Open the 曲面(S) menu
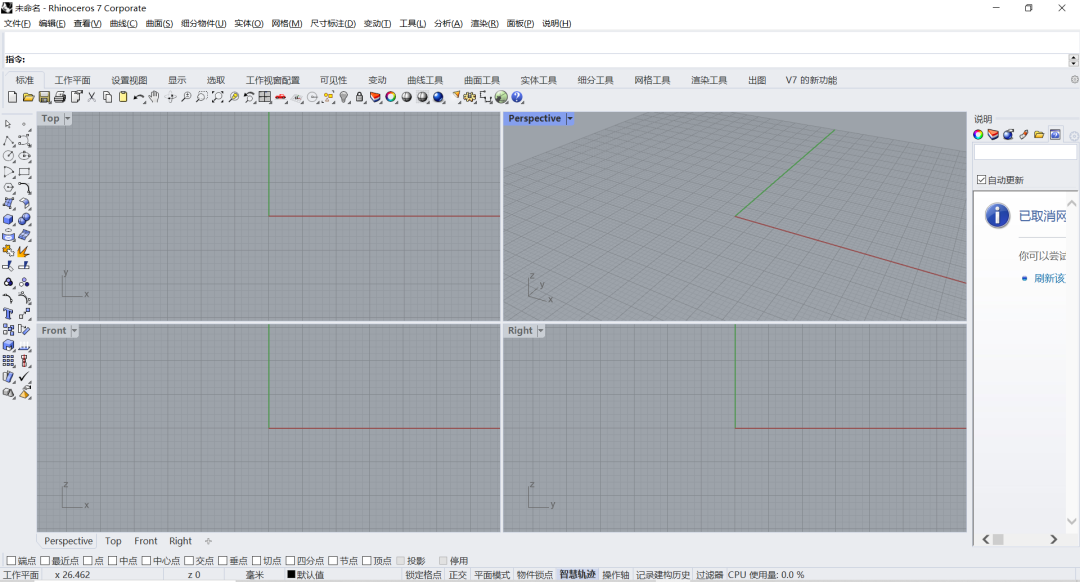The height and width of the screenshot is (582, 1080). [159, 23]
